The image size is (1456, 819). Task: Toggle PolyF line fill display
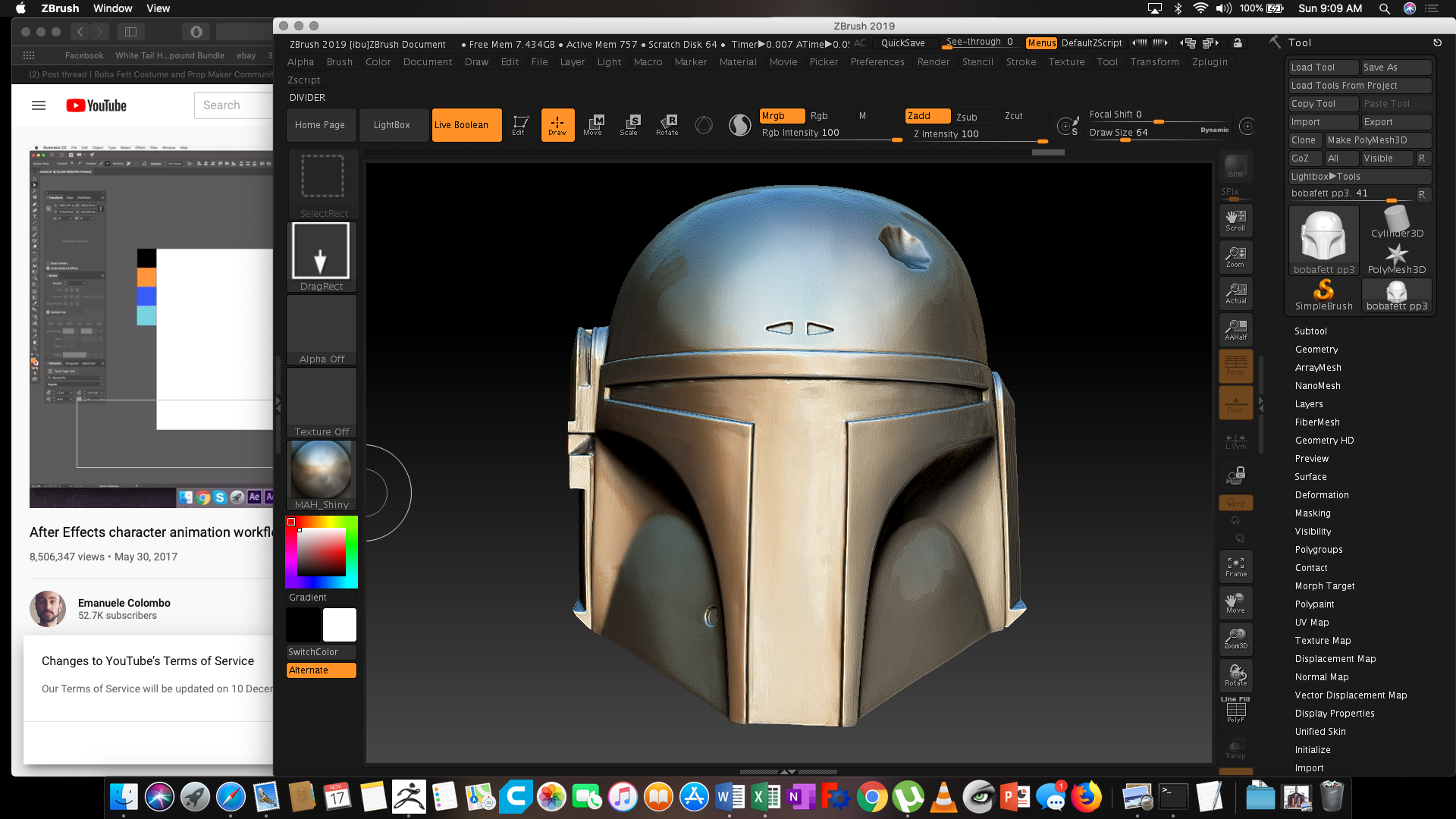(x=1235, y=711)
